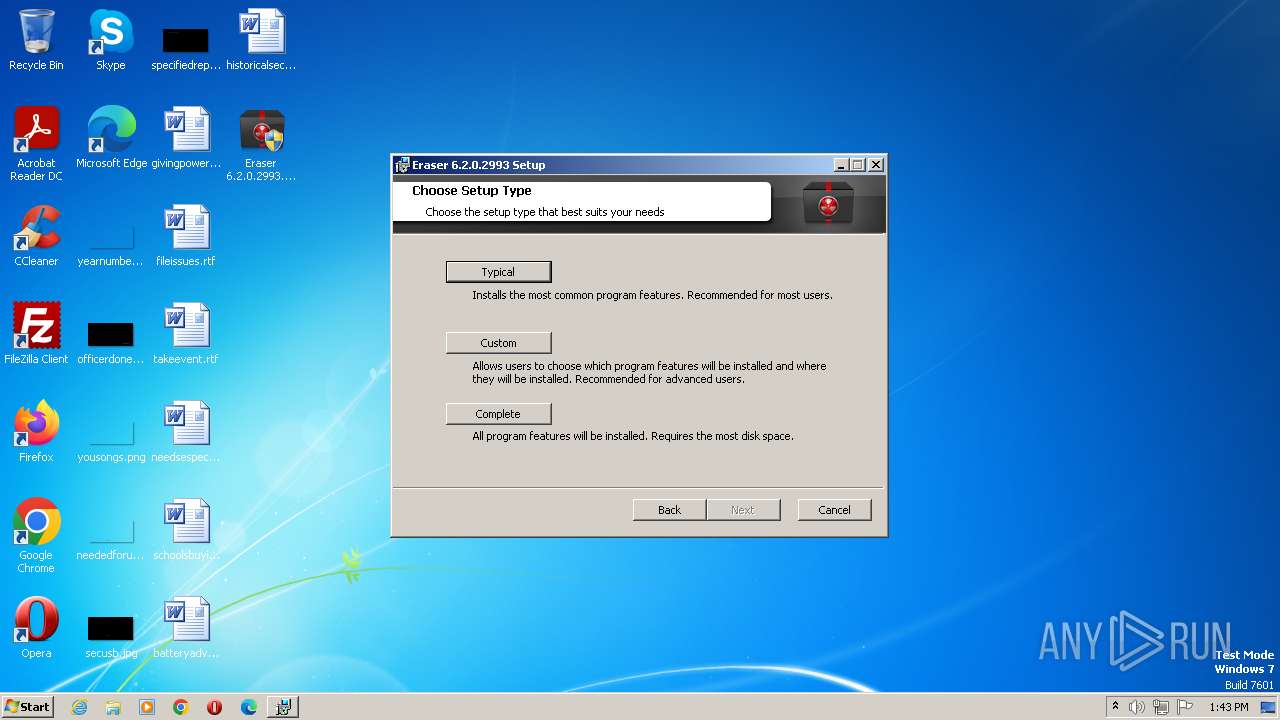Choose the Custom setup type
Screen dimensions: 1280x720
pyautogui.click(x=498, y=343)
